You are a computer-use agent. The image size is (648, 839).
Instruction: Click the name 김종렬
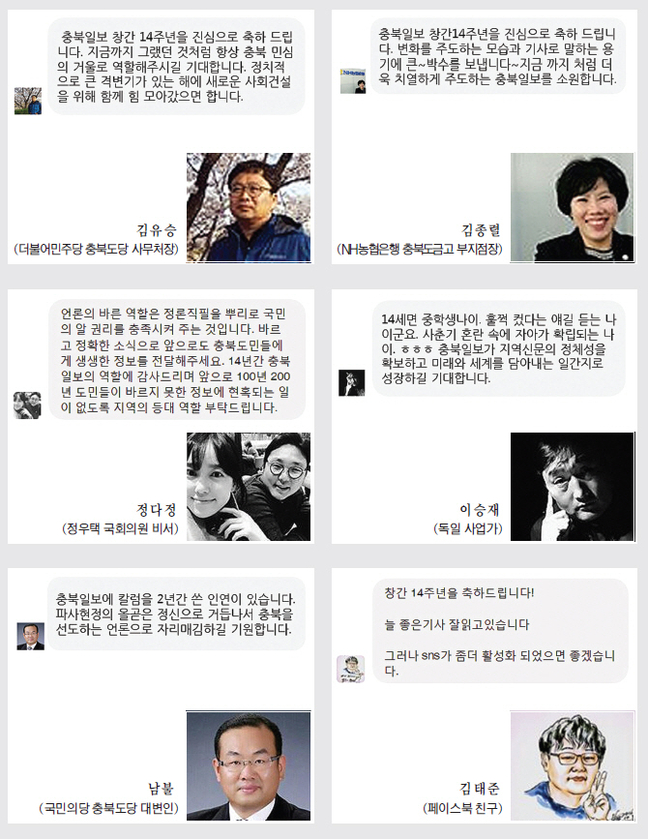point(481,231)
